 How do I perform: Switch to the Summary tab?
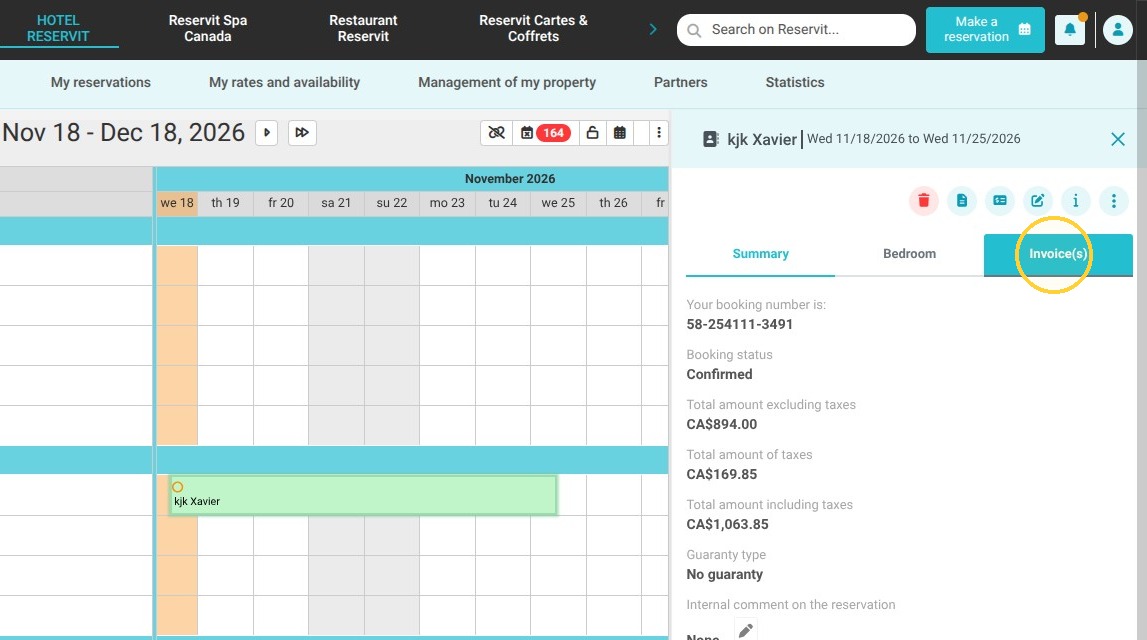coord(761,254)
